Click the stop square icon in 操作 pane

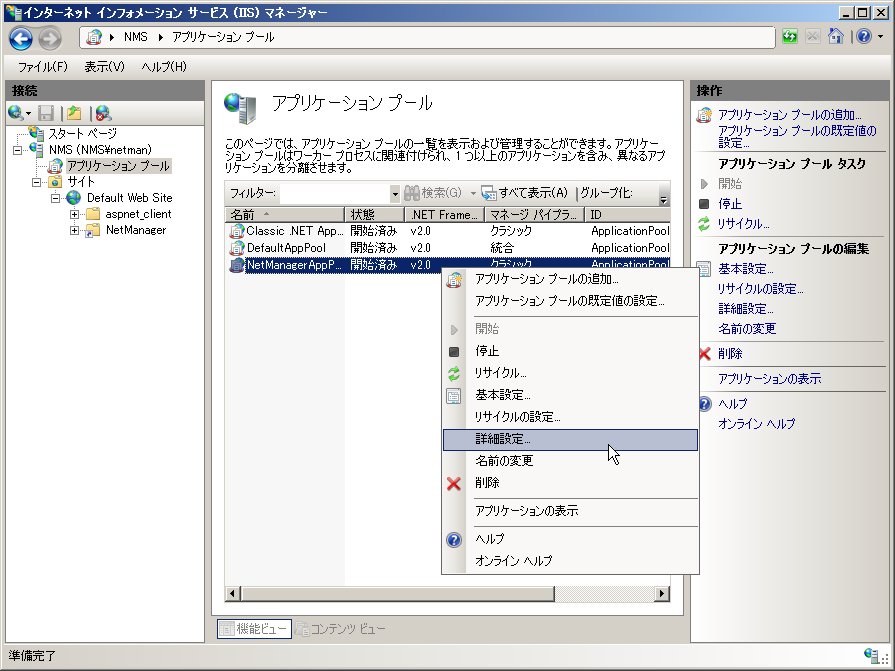(x=704, y=204)
